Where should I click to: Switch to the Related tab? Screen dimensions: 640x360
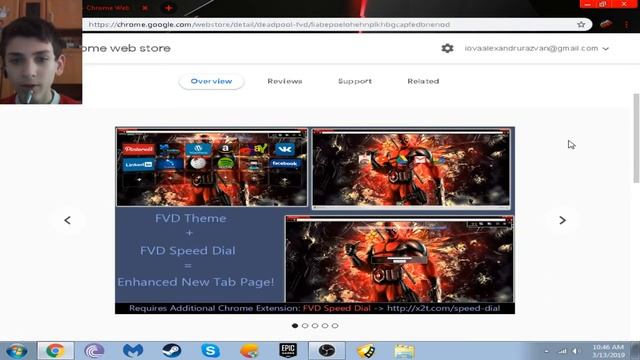(x=423, y=81)
